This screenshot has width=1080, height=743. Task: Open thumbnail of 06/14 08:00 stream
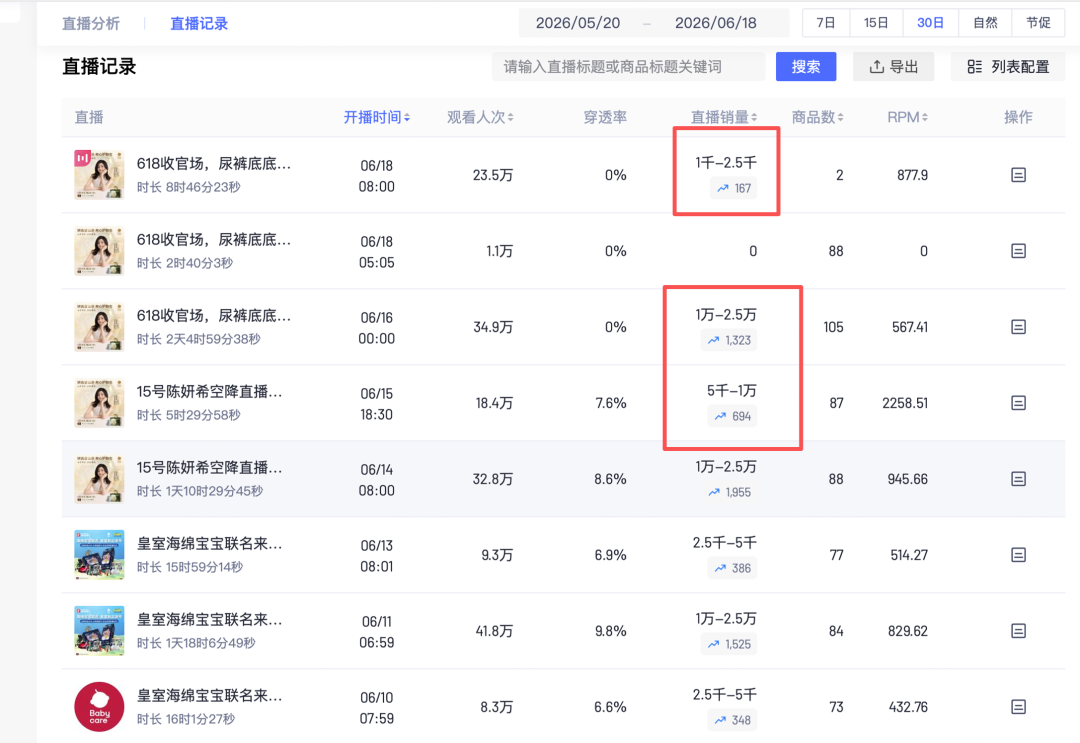(x=99, y=479)
